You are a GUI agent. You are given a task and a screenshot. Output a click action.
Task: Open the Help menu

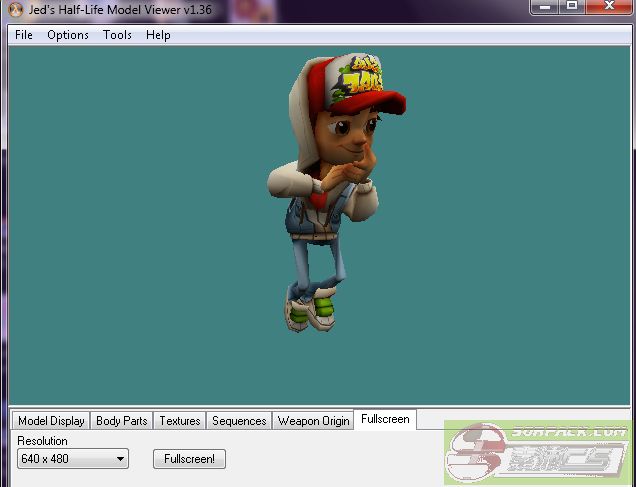click(158, 35)
